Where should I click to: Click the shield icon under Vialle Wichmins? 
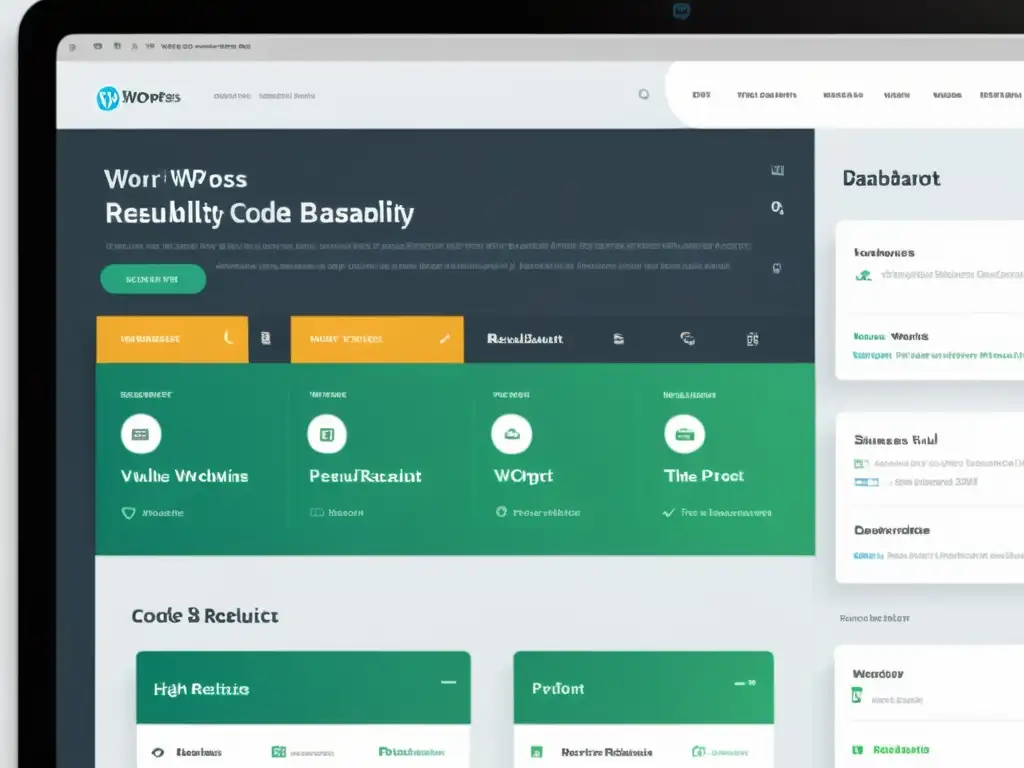click(x=129, y=513)
